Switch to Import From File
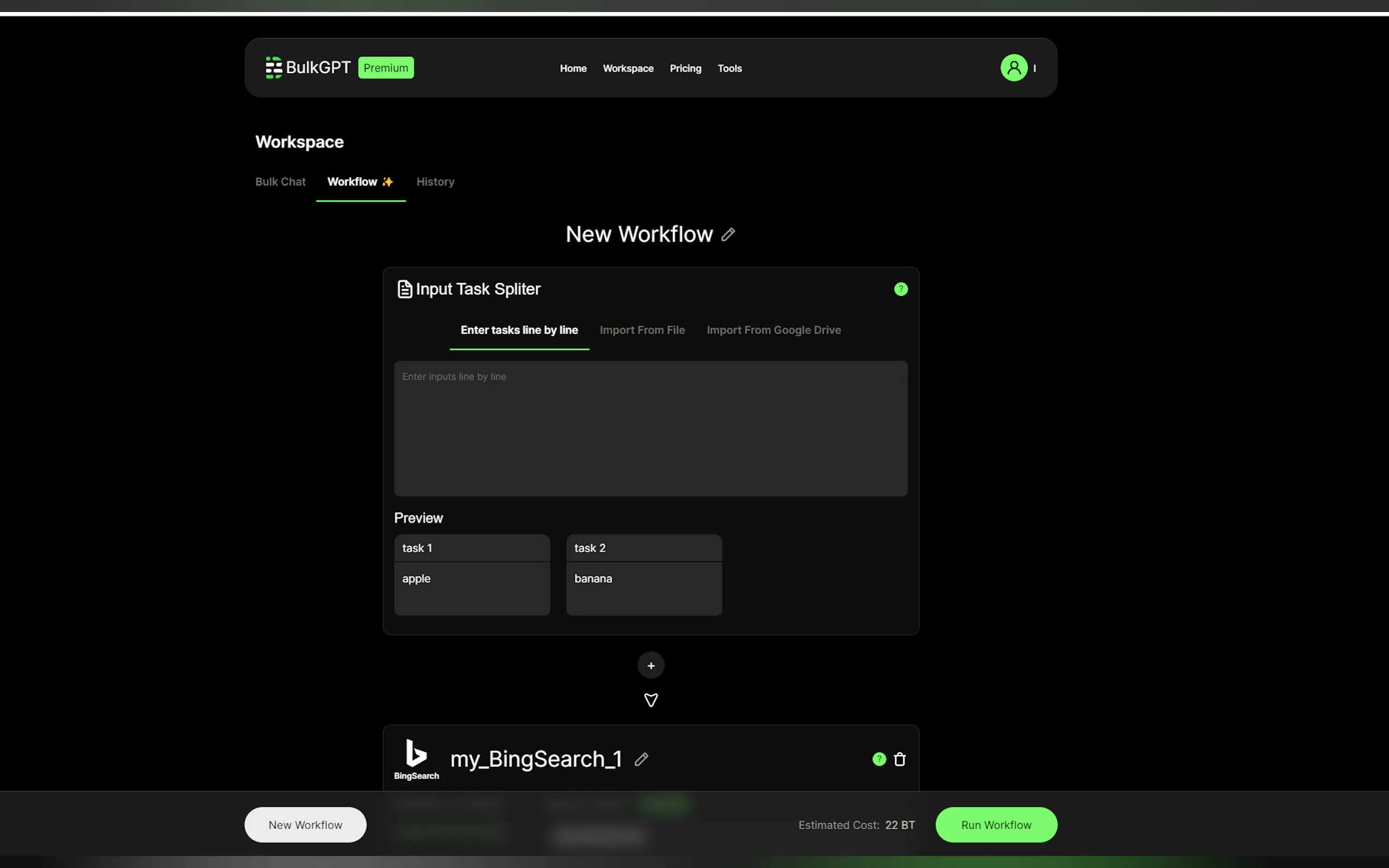This screenshot has height=868, width=1389. pyautogui.click(x=642, y=330)
